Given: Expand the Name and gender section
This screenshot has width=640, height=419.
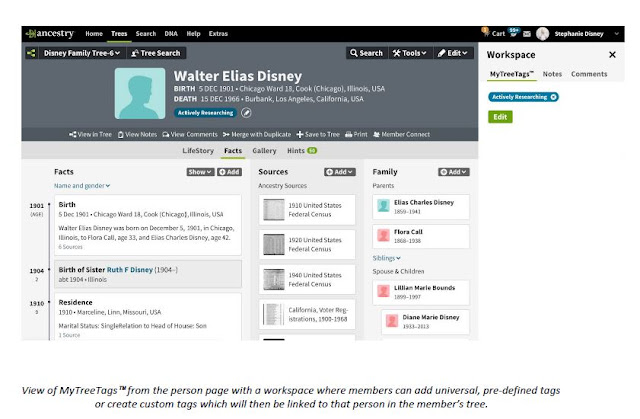Looking at the screenshot, I should point(82,186).
